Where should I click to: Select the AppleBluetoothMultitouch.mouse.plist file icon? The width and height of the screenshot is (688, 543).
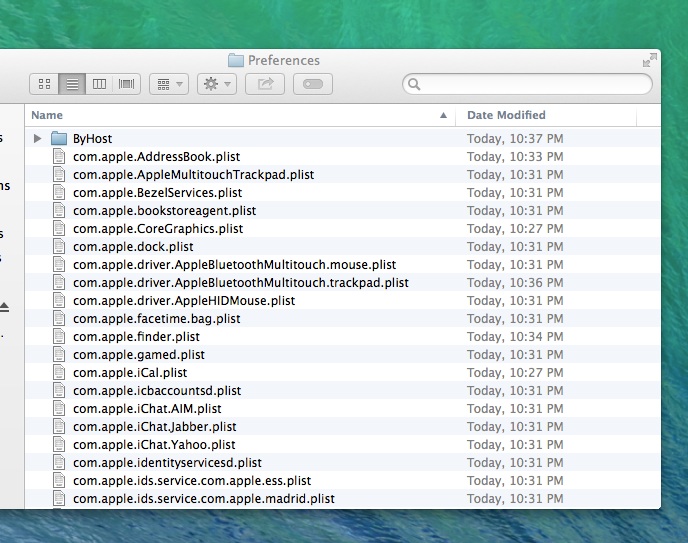click(x=59, y=264)
